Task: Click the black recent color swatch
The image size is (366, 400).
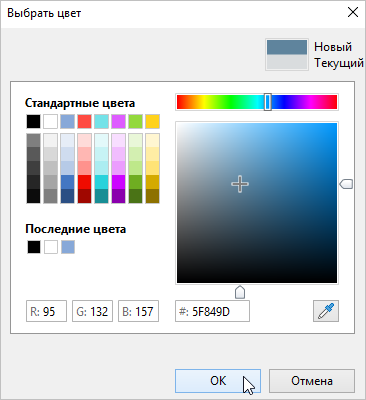Action: (34, 247)
